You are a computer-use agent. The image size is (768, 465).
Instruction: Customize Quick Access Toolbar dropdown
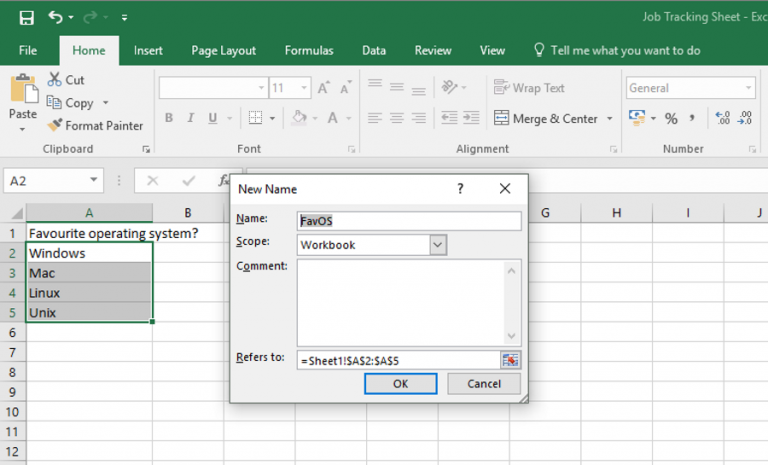coord(124,18)
